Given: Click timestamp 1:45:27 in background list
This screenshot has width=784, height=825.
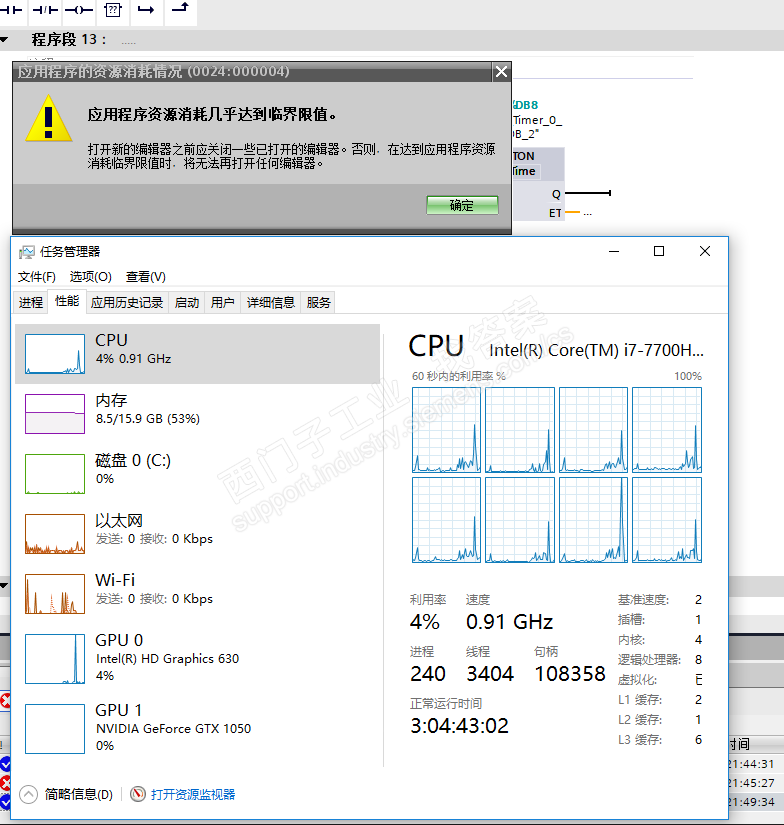Looking at the screenshot, I should pyautogui.click(x=752, y=783).
